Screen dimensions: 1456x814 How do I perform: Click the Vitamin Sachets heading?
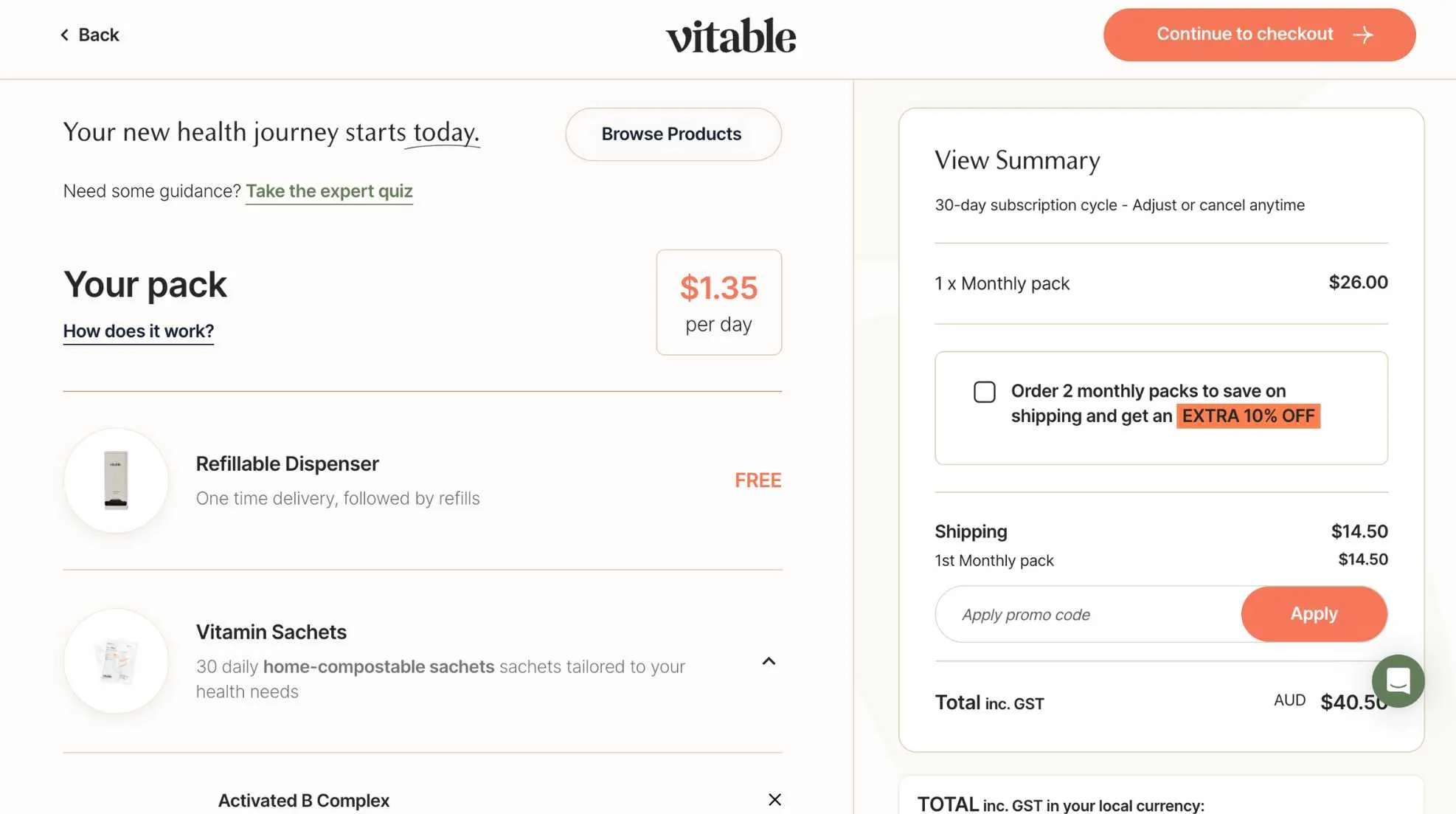pyautogui.click(x=271, y=632)
